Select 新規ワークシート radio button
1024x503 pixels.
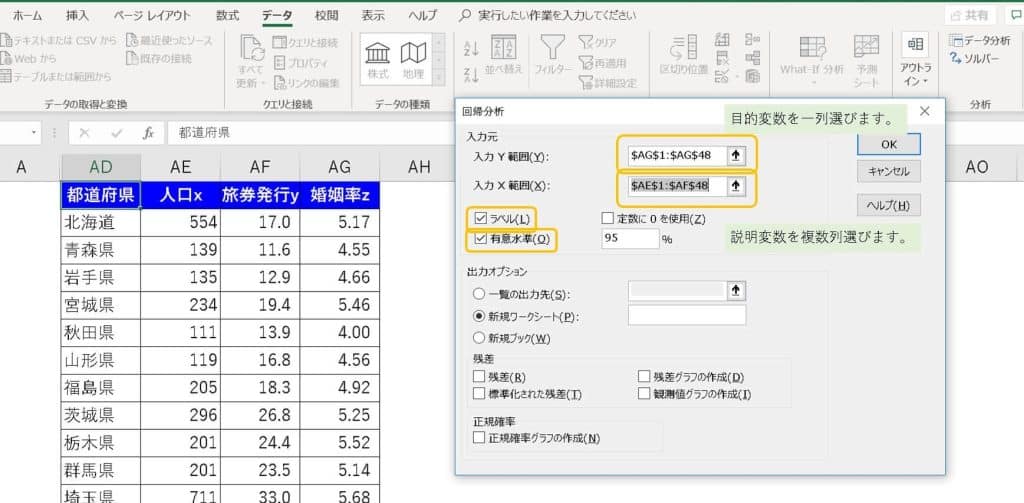(479, 316)
